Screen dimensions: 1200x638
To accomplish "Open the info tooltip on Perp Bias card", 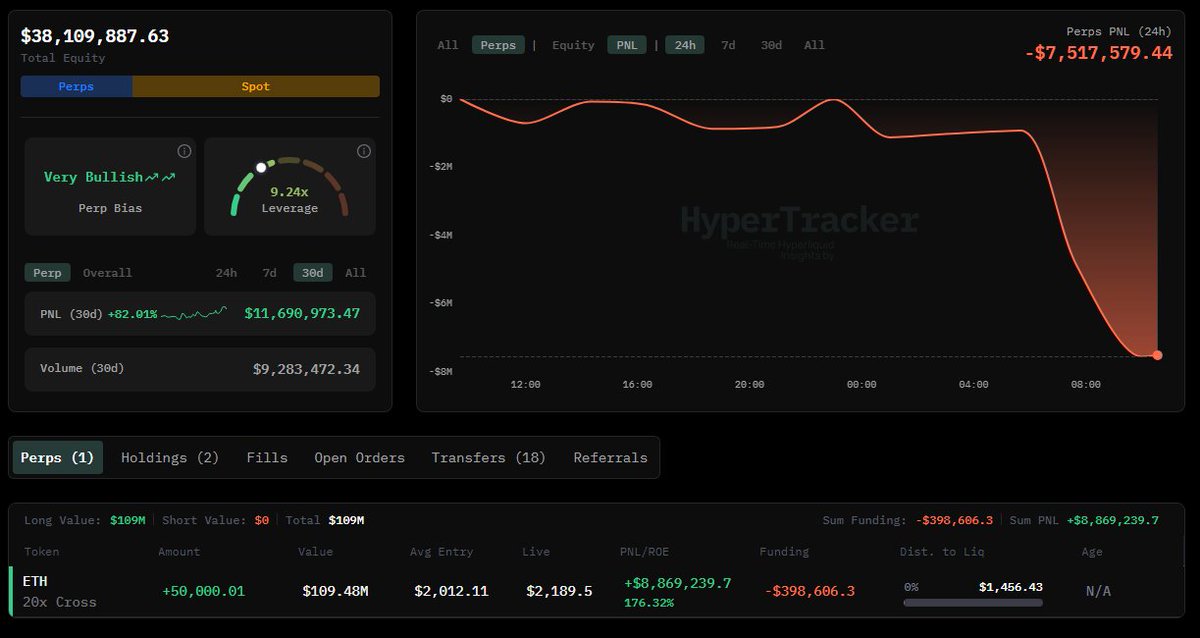I will (x=183, y=151).
